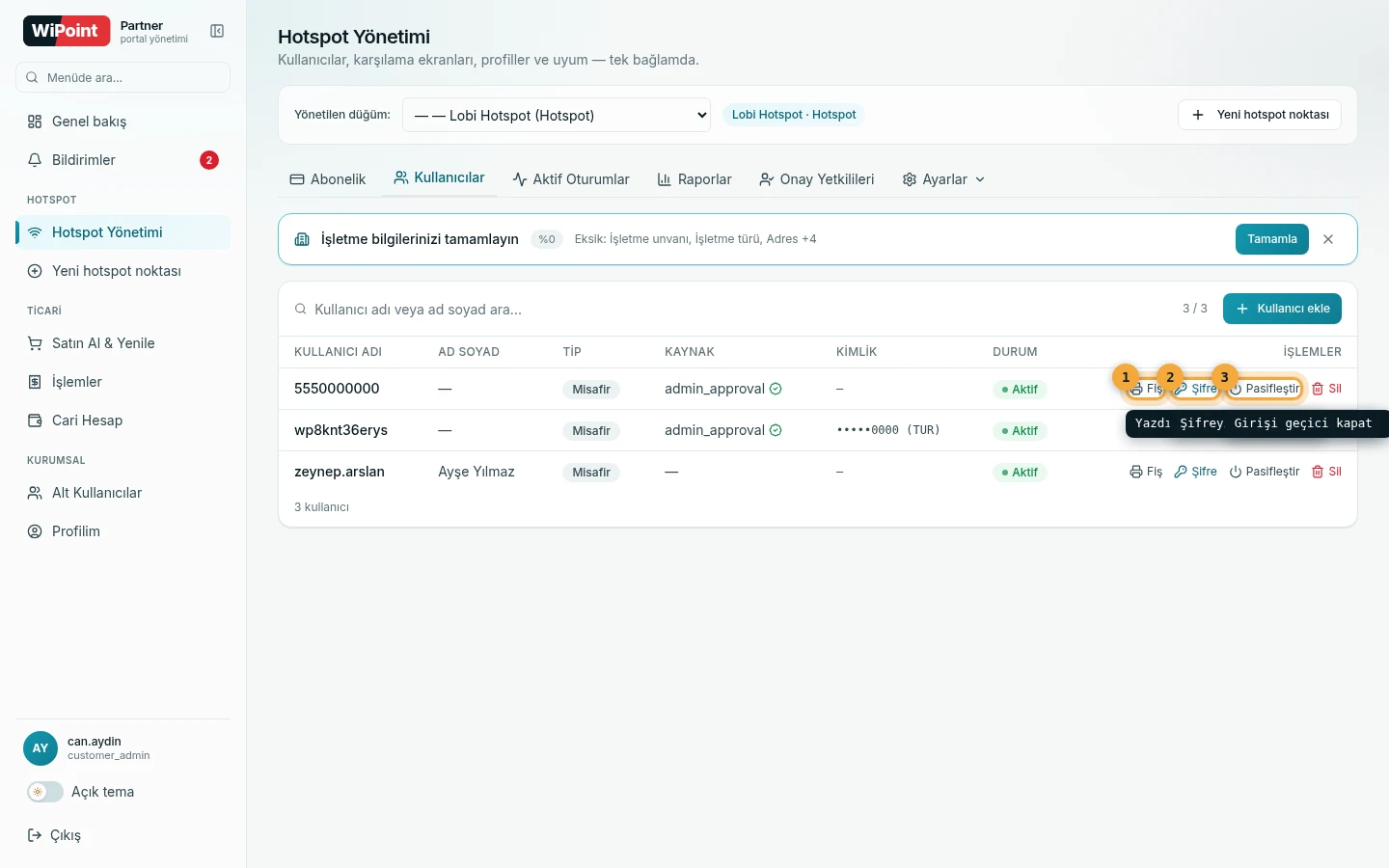The width and height of the screenshot is (1389, 868).
Task: Delete user 5550000000 with Sil
Action: tap(1326, 389)
